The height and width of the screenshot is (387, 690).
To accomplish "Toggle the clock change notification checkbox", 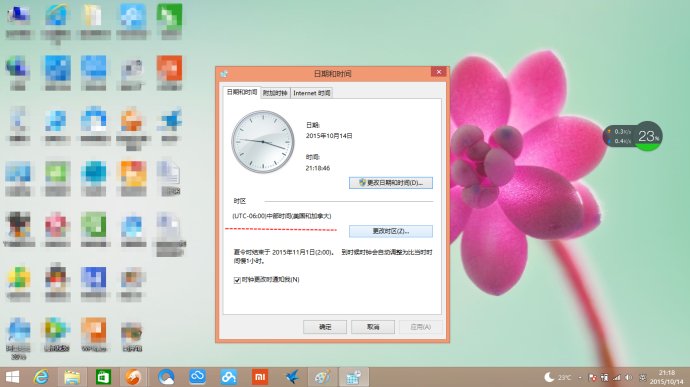I will 237,280.
